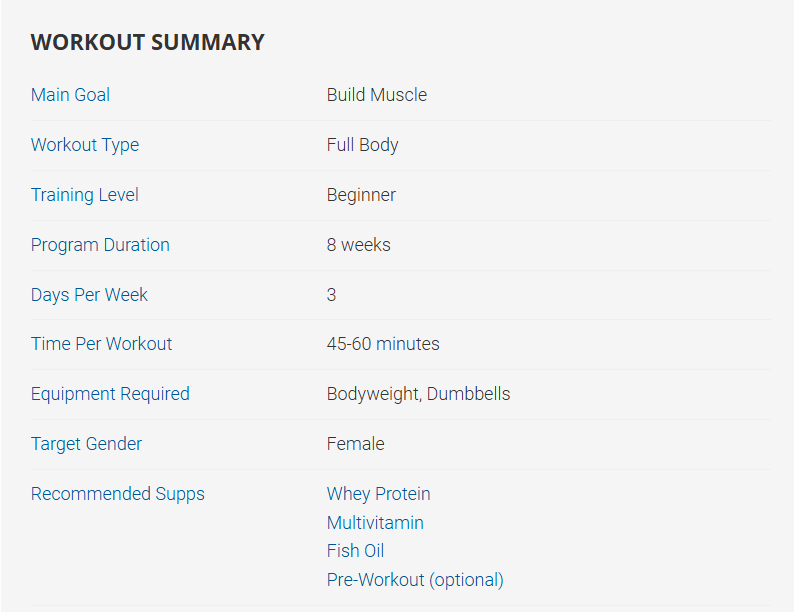
Task: Click the Beginner training level value
Action: coord(361,195)
